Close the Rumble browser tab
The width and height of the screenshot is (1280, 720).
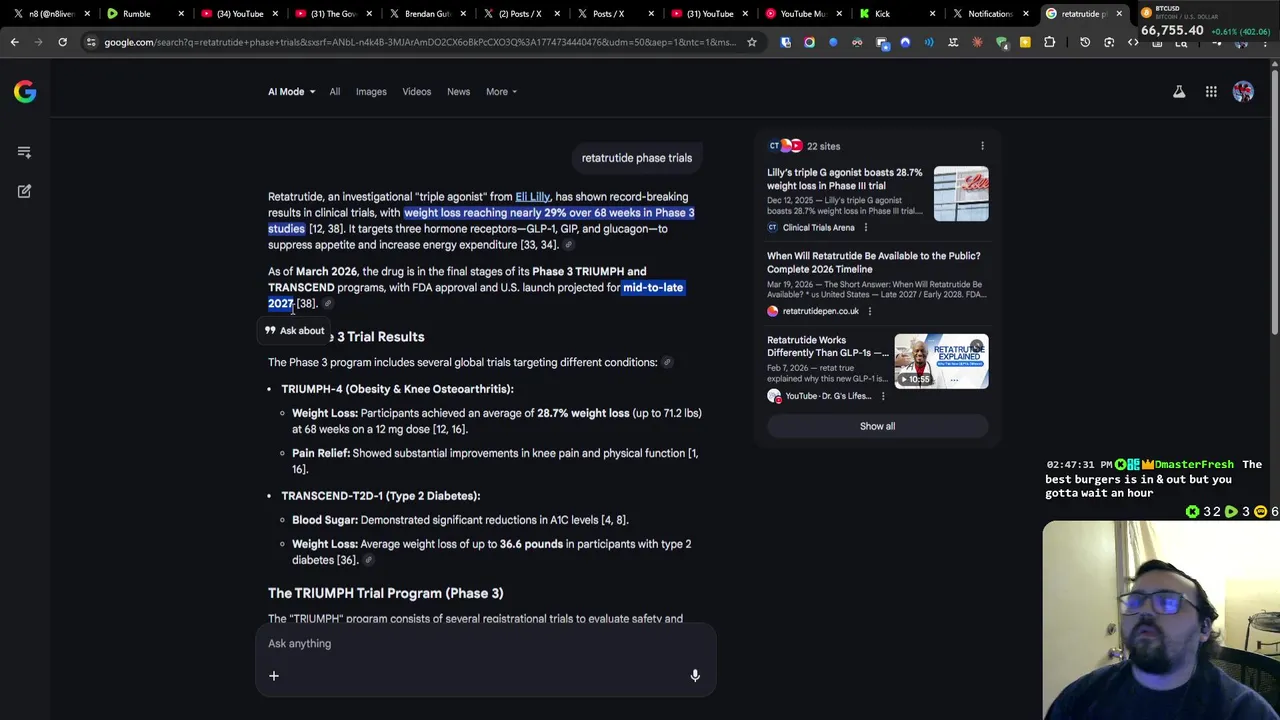tap(181, 14)
